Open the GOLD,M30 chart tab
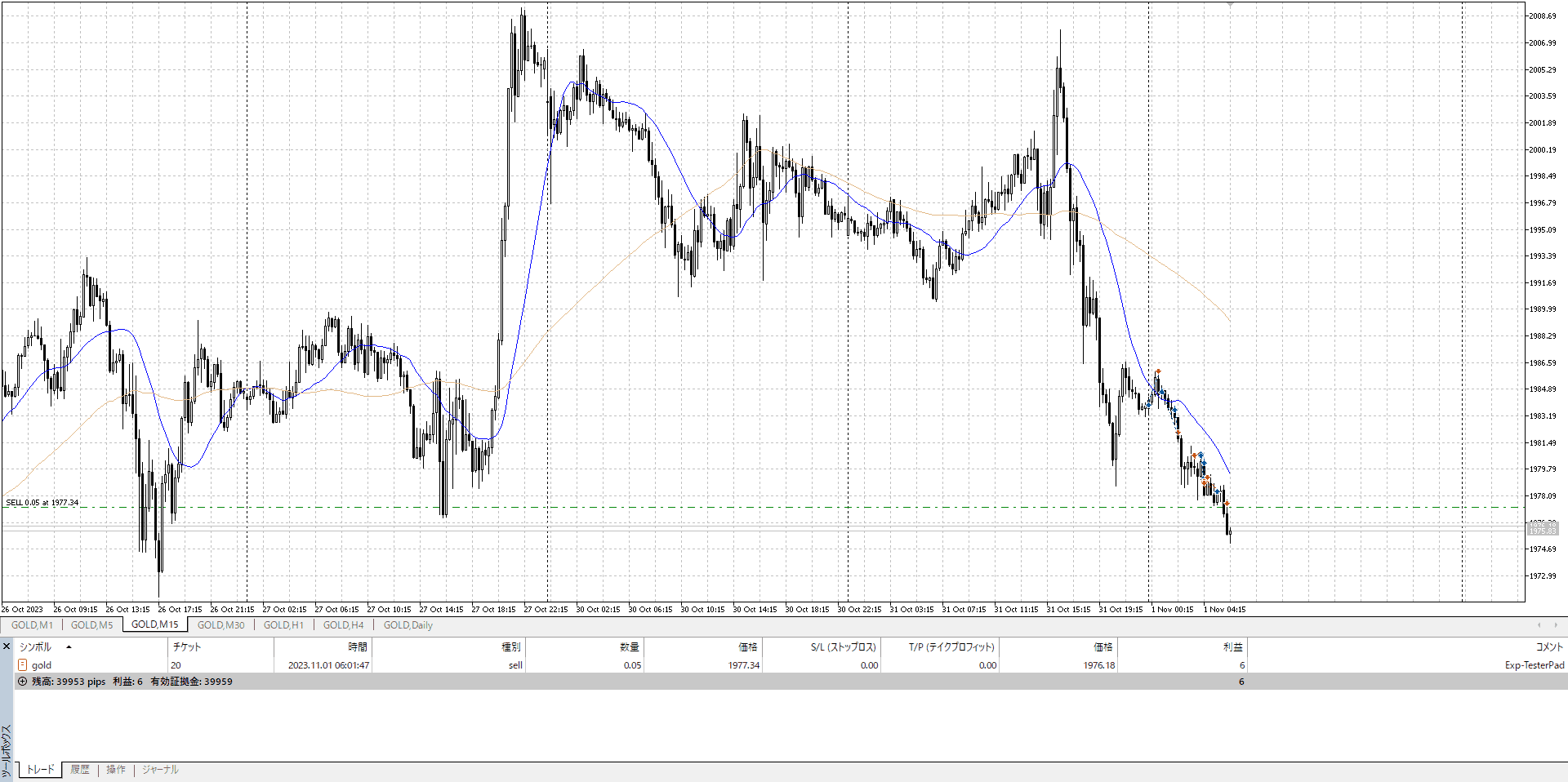 (220, 625)
